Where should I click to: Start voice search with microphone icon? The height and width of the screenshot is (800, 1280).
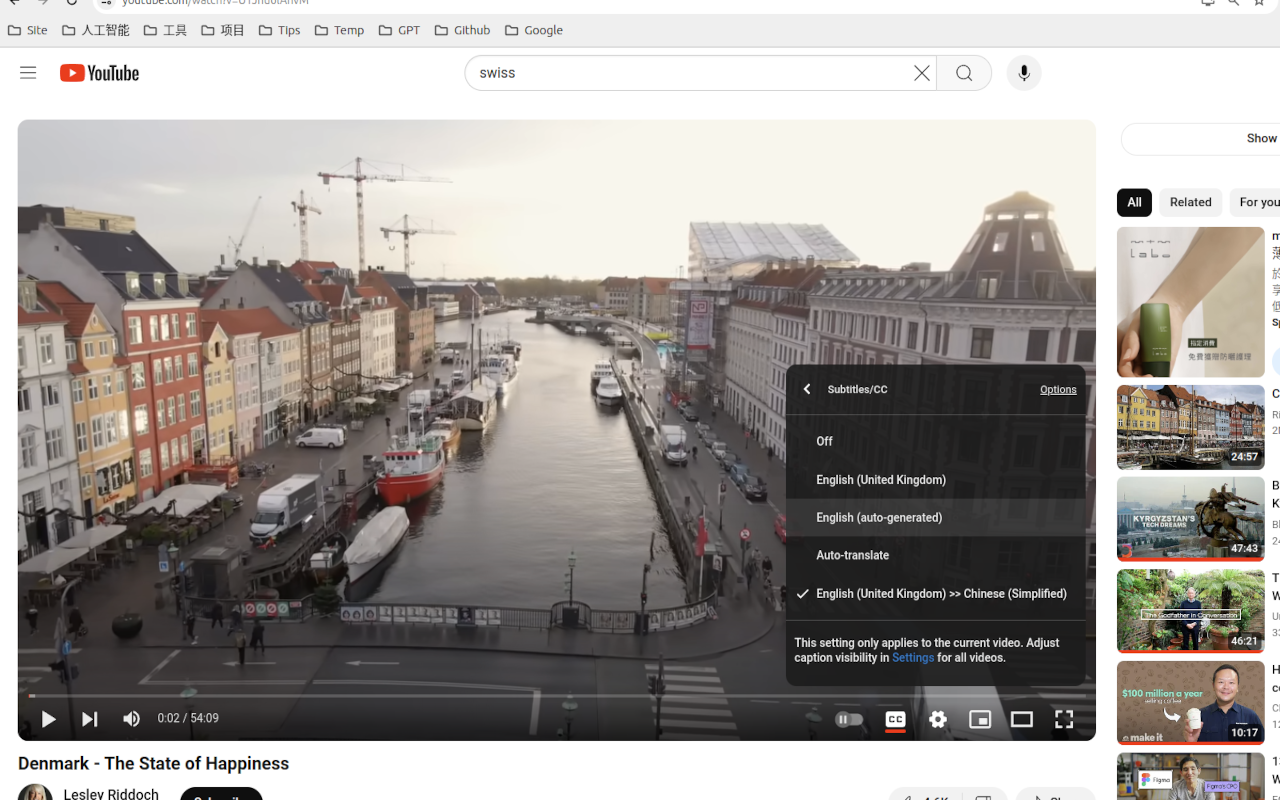click(x=1023, y=73)
